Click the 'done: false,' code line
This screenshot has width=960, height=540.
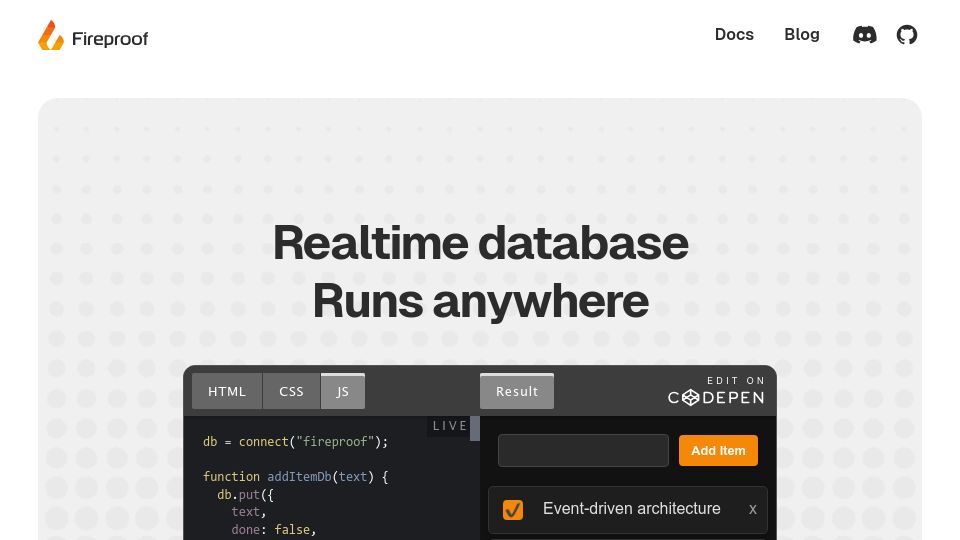coord(274,530)
